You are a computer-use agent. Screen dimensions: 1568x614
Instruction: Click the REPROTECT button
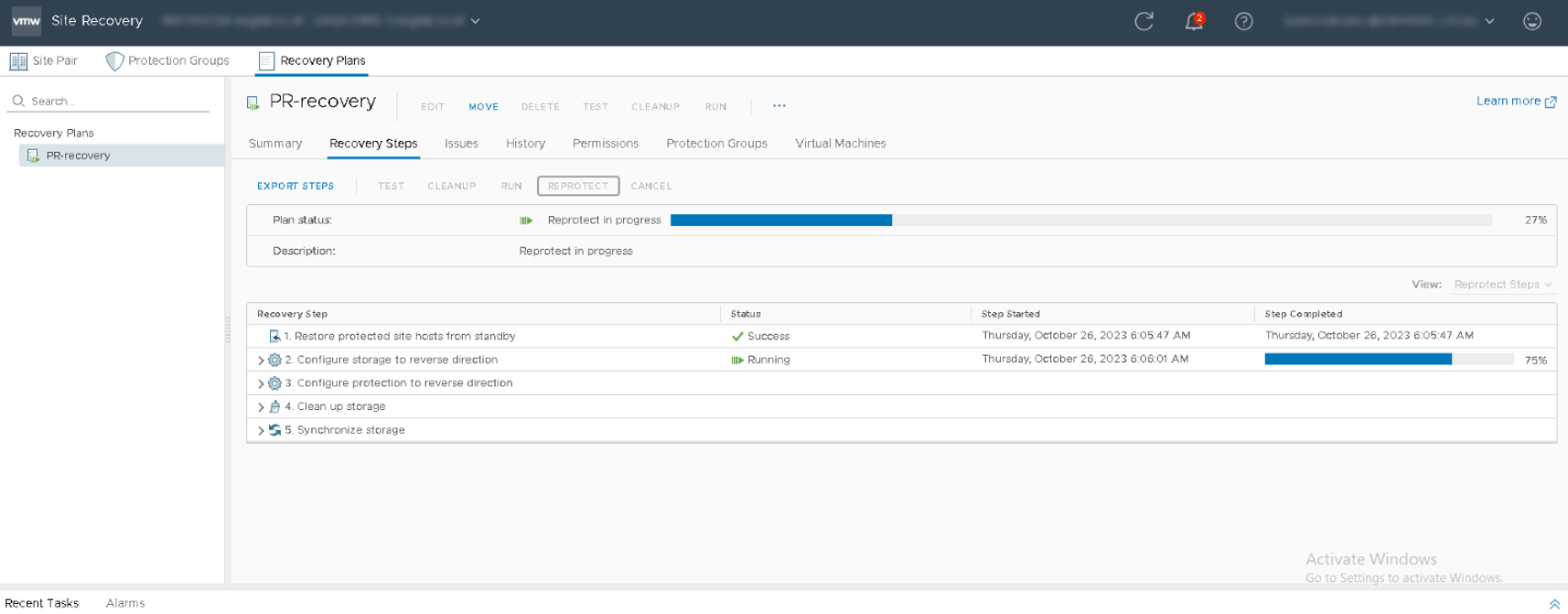point(578,186)
